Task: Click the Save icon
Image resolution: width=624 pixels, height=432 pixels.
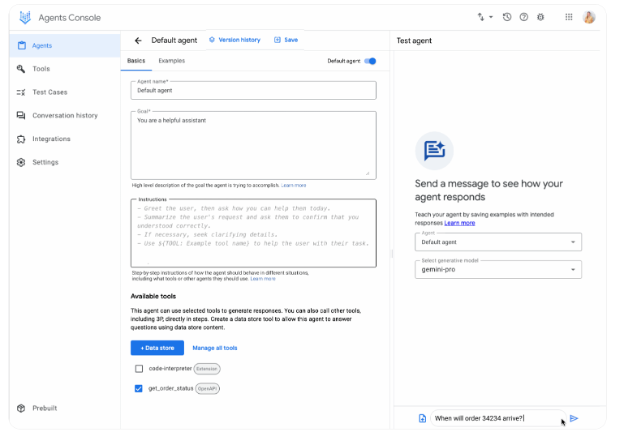Action: click(x=277, y=40)
